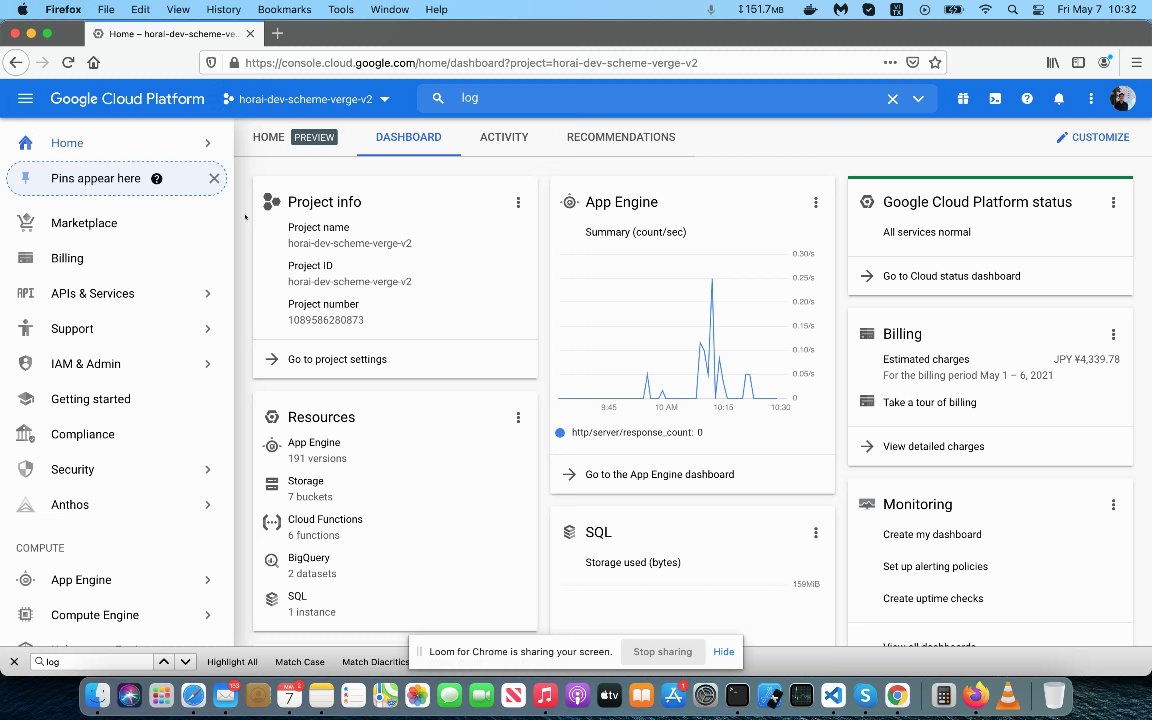
Task: Toggle Match Case in find bar
Action: pyautogui.click(x=300, y=662)
